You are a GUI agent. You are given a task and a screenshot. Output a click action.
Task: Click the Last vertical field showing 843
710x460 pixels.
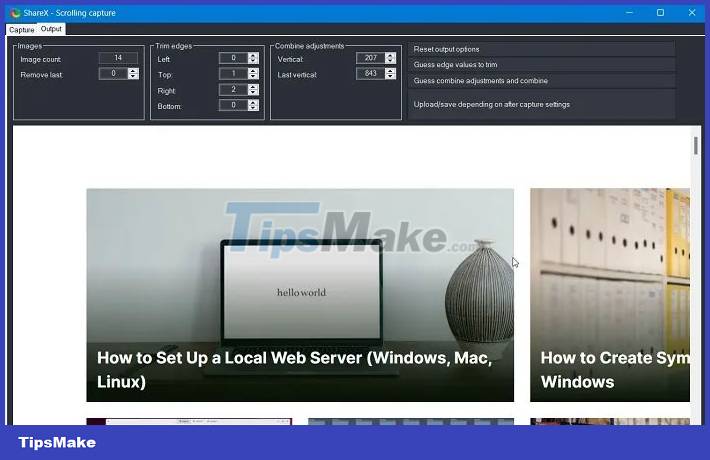pyautogui.click(x=370, y=73)
